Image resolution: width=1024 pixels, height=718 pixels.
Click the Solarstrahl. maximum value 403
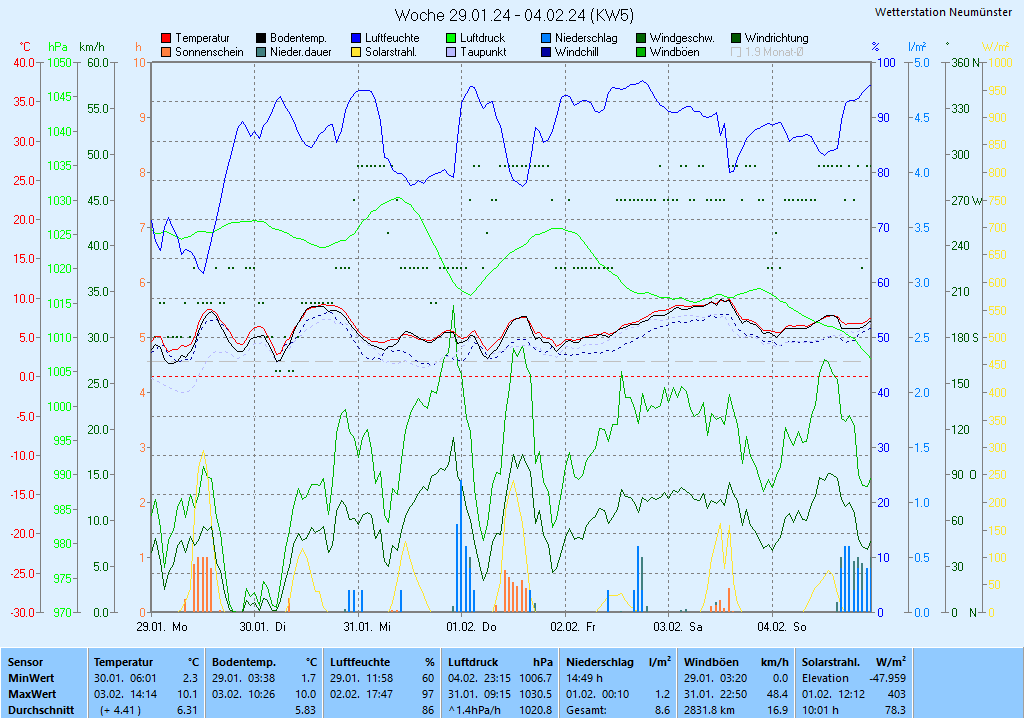[x=897, y=694]
